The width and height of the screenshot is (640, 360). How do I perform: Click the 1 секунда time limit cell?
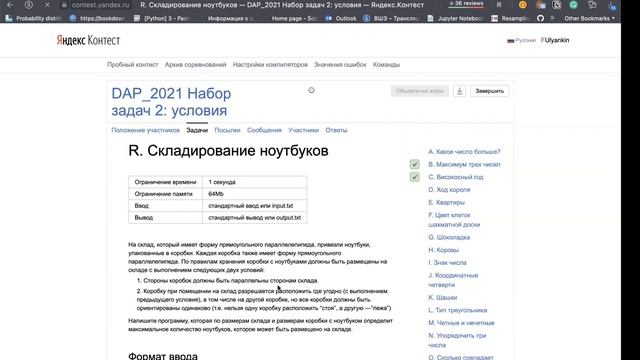255,182
